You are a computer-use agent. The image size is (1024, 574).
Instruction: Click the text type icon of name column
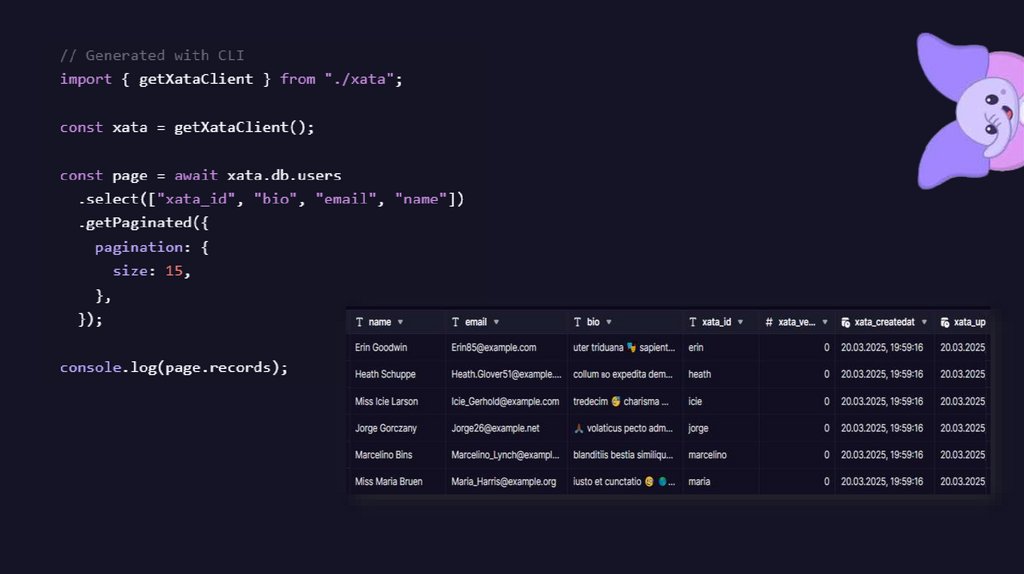coord(359,322)
